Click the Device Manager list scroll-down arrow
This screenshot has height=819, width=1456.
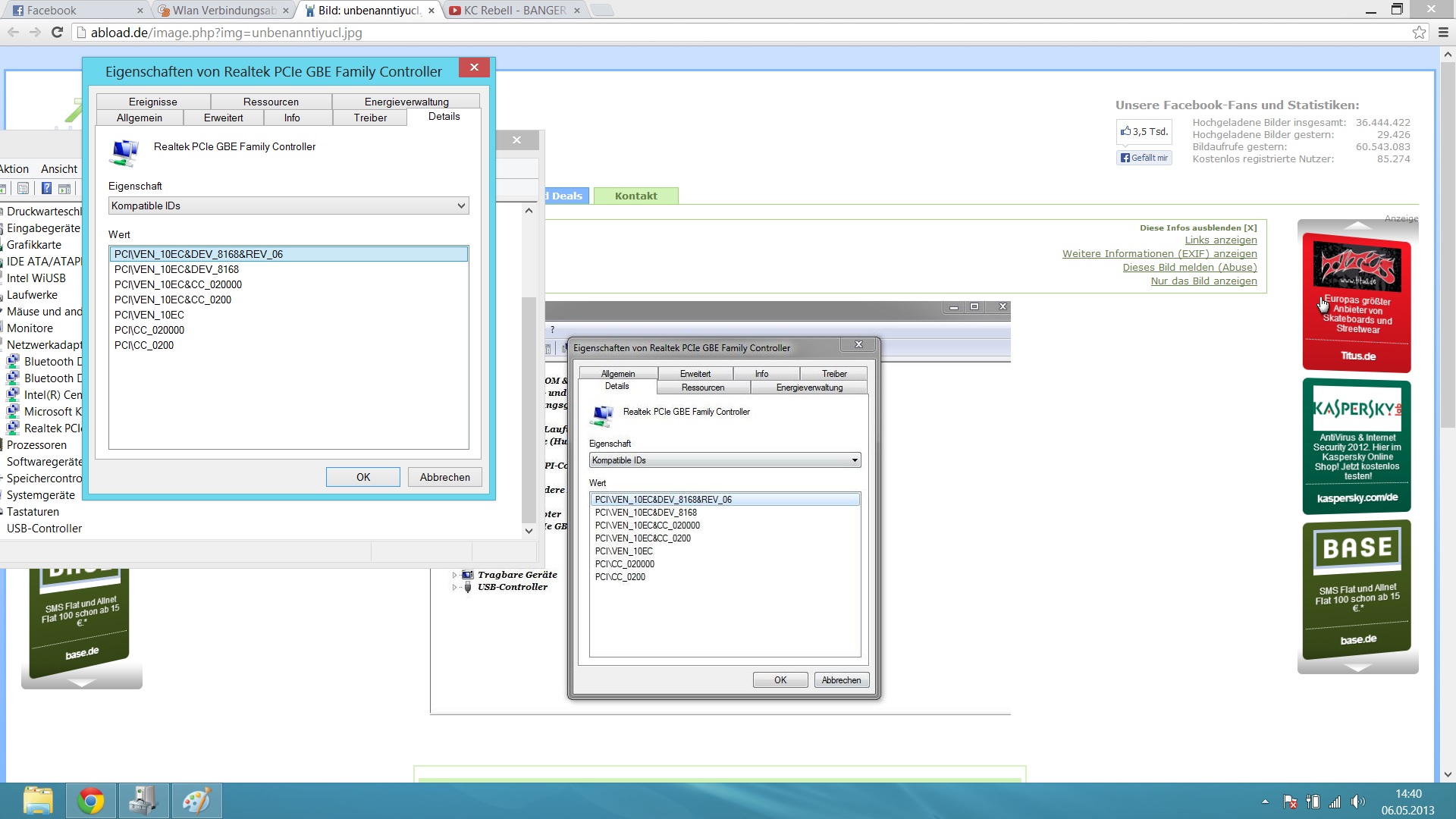pyautogui.click(x=529, y=531)
